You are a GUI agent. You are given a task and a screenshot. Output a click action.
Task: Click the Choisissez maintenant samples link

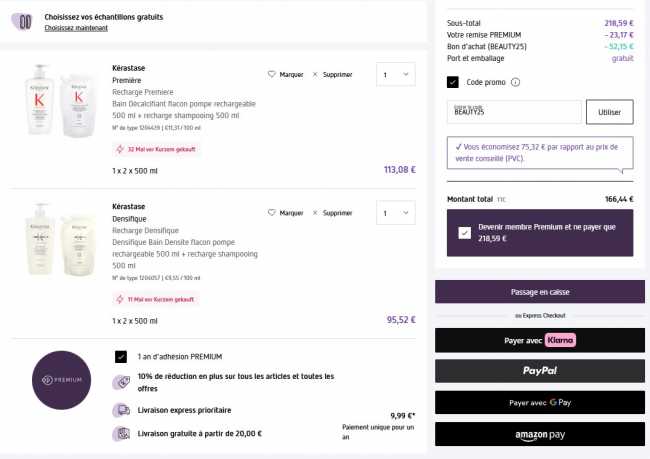point(74,28)
